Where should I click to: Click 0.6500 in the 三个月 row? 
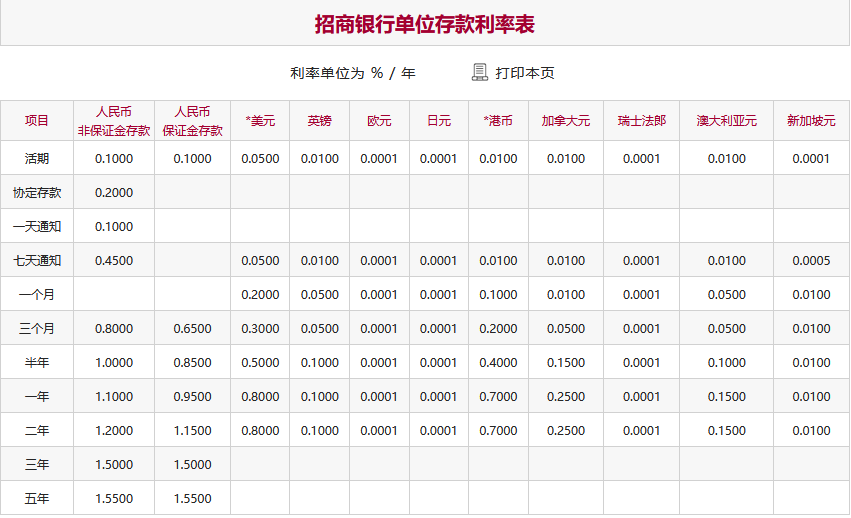coord(193,329)
